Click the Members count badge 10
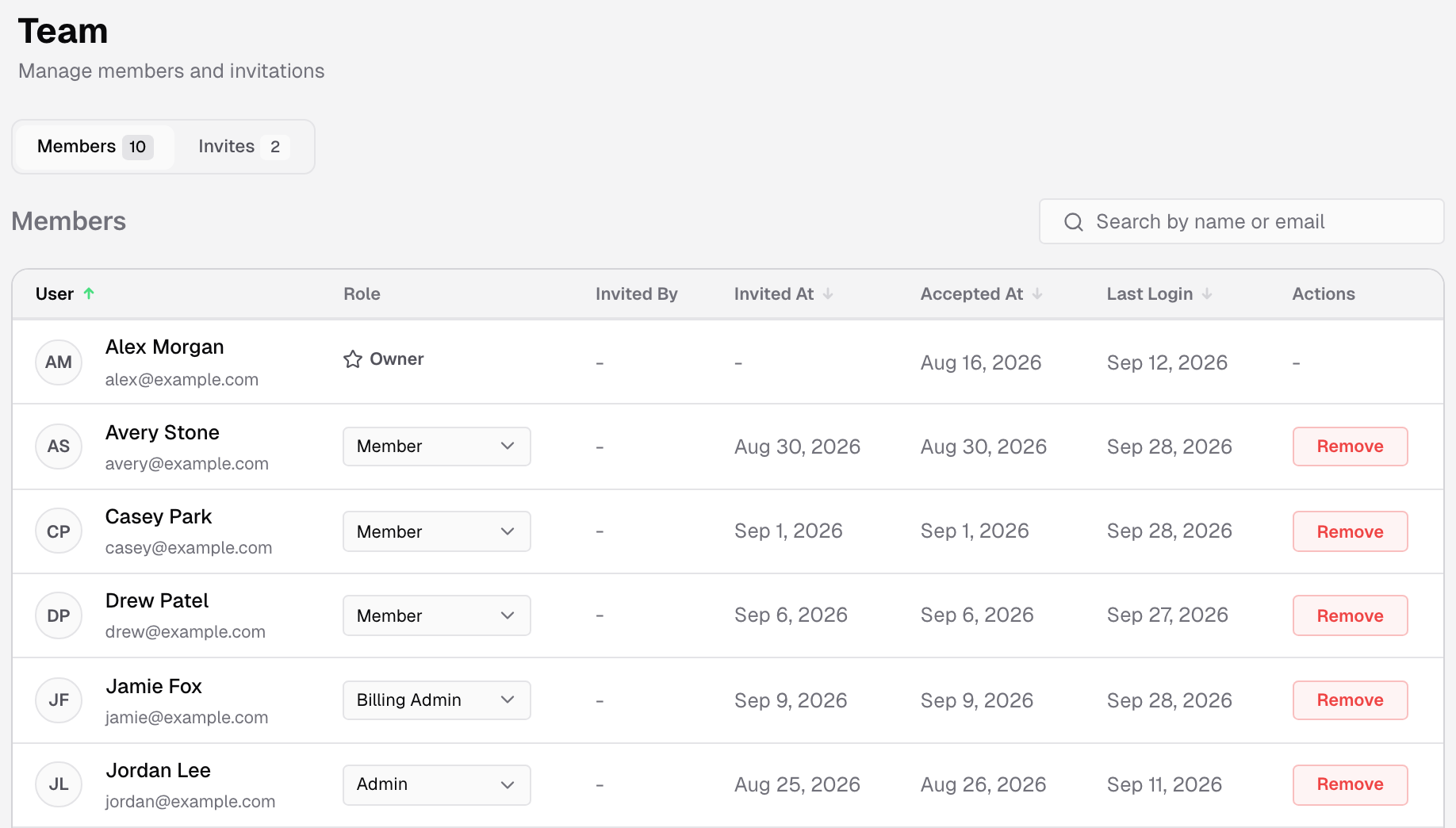 tap(138, 147)
